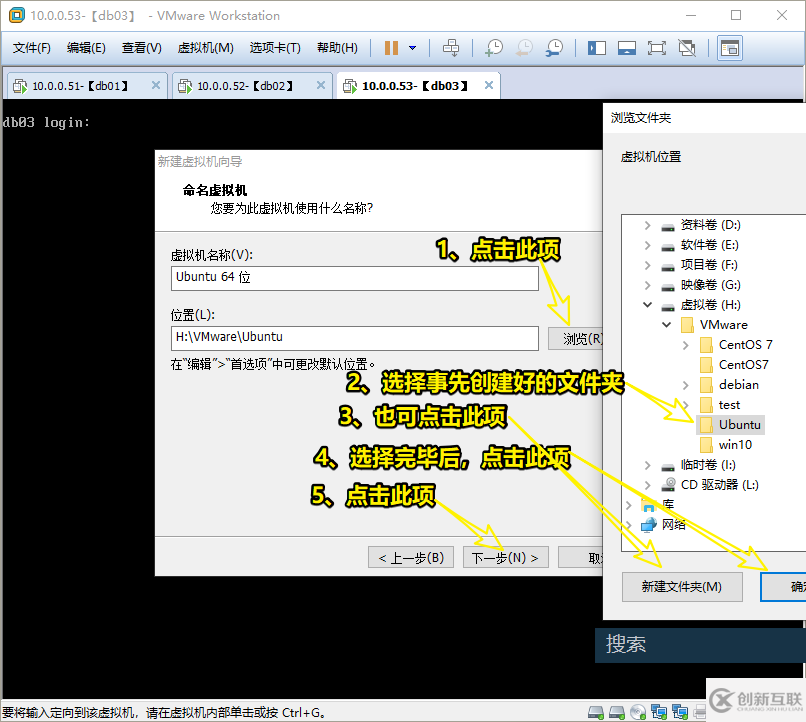Click the < 上一步(B) button
Viewport: 806px width, 722px height.
click(411, 558)
